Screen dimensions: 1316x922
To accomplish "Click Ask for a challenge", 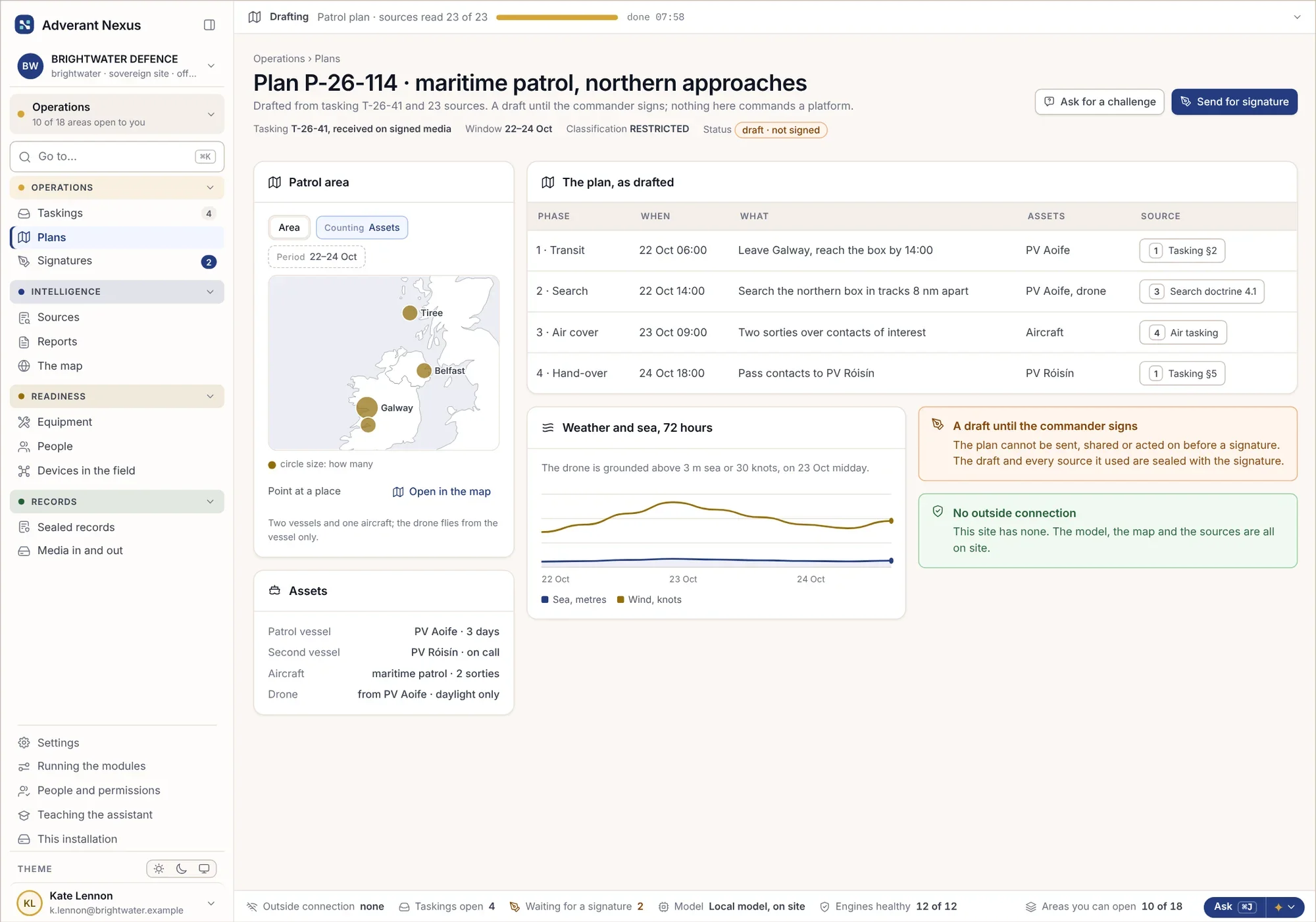I will click(1100, 101).
